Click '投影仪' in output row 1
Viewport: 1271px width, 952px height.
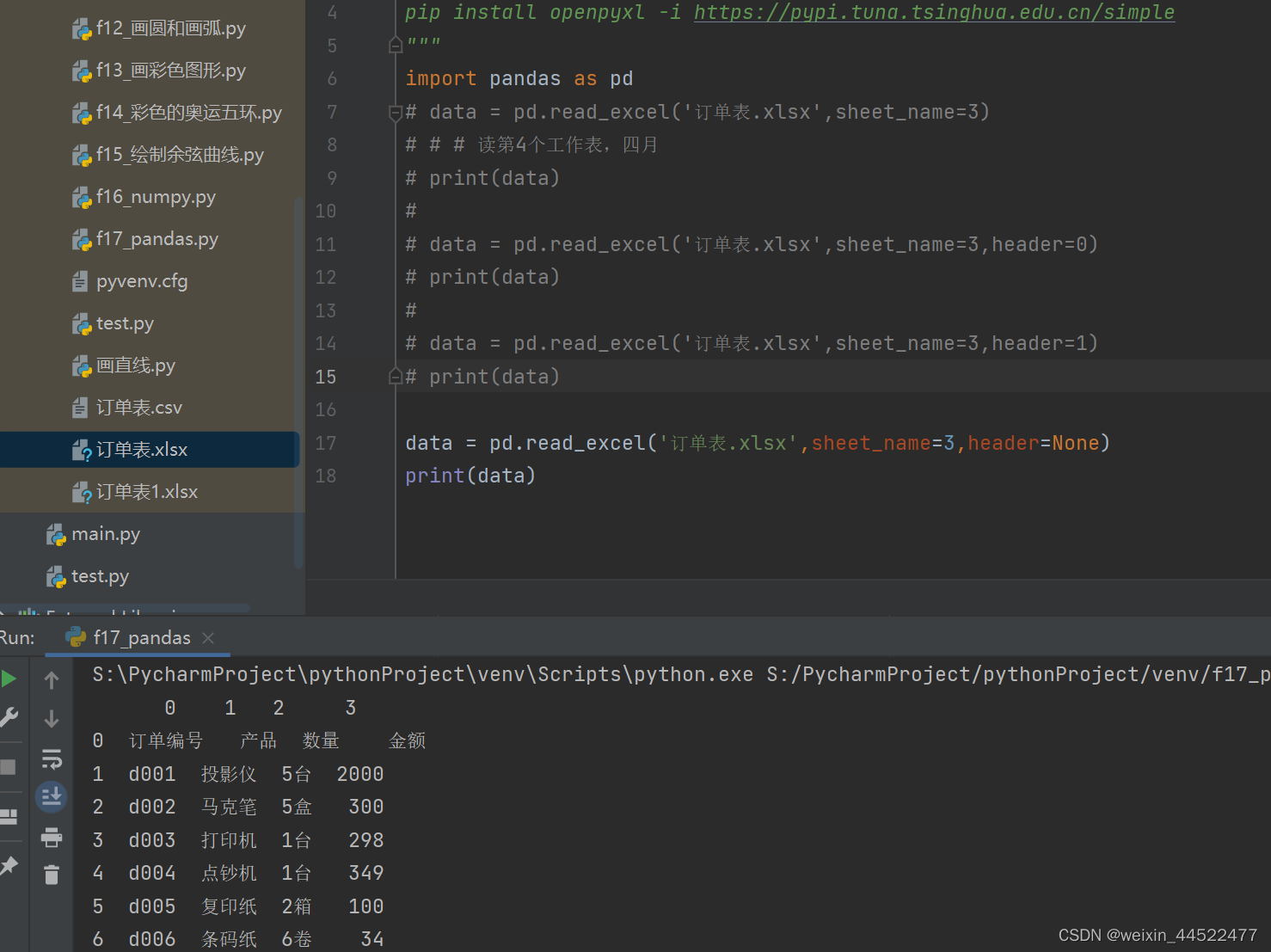click(229, 774)
